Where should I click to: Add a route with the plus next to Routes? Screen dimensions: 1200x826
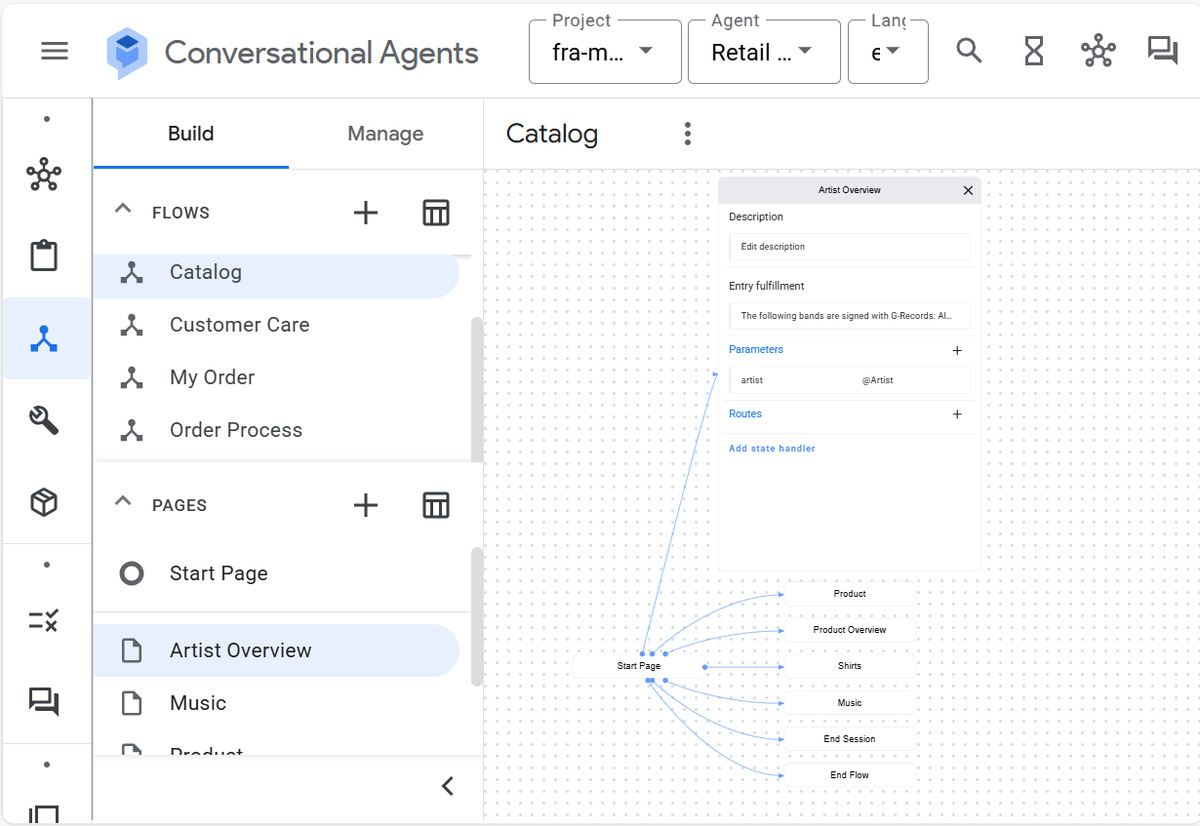pyautogui.click(x=957, y=413)
